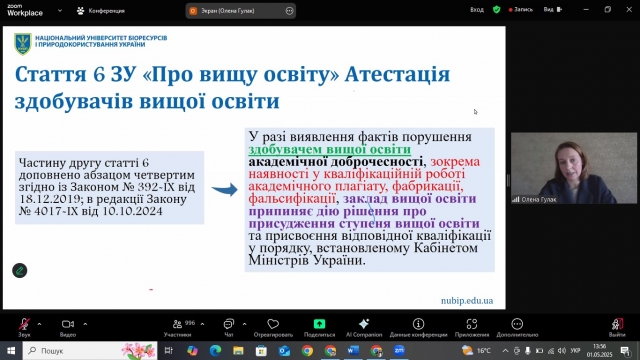Screen dimensions: 640x360
Task: Open the Zoom Workplace dropdown chevron
Action: pyautogui.click(x=60, y=11)
